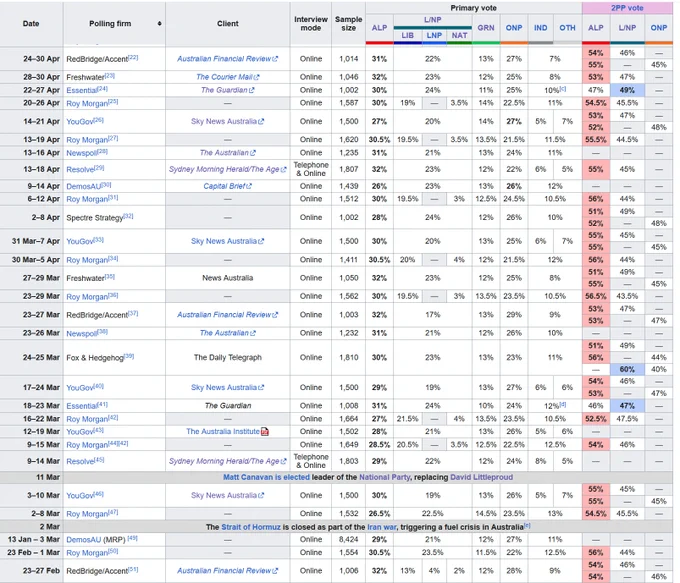Click external-link icon after The Australian, 23–26 Mar row

coord(253,333)
